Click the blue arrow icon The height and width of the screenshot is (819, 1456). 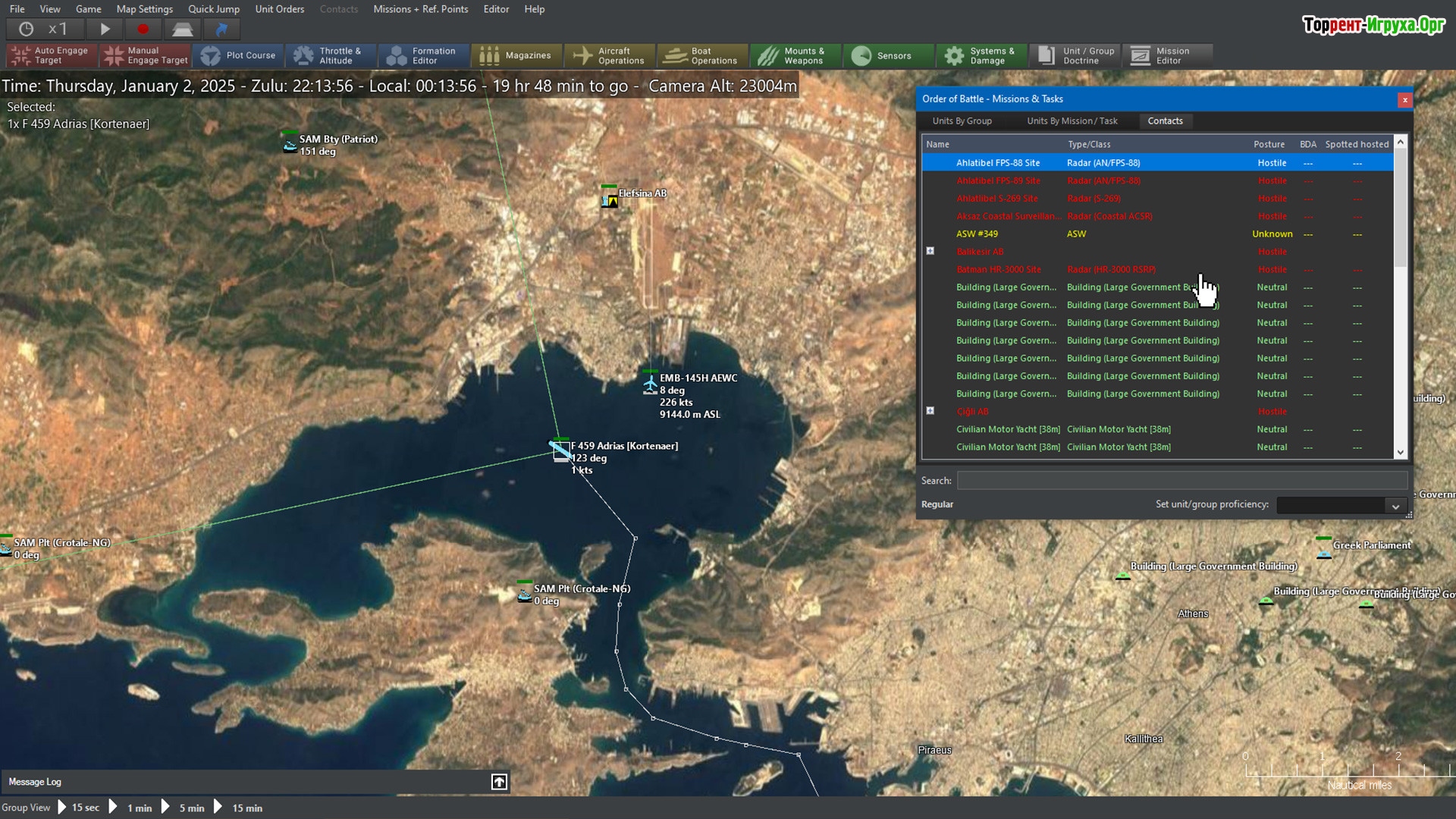[x=221, y=29]
